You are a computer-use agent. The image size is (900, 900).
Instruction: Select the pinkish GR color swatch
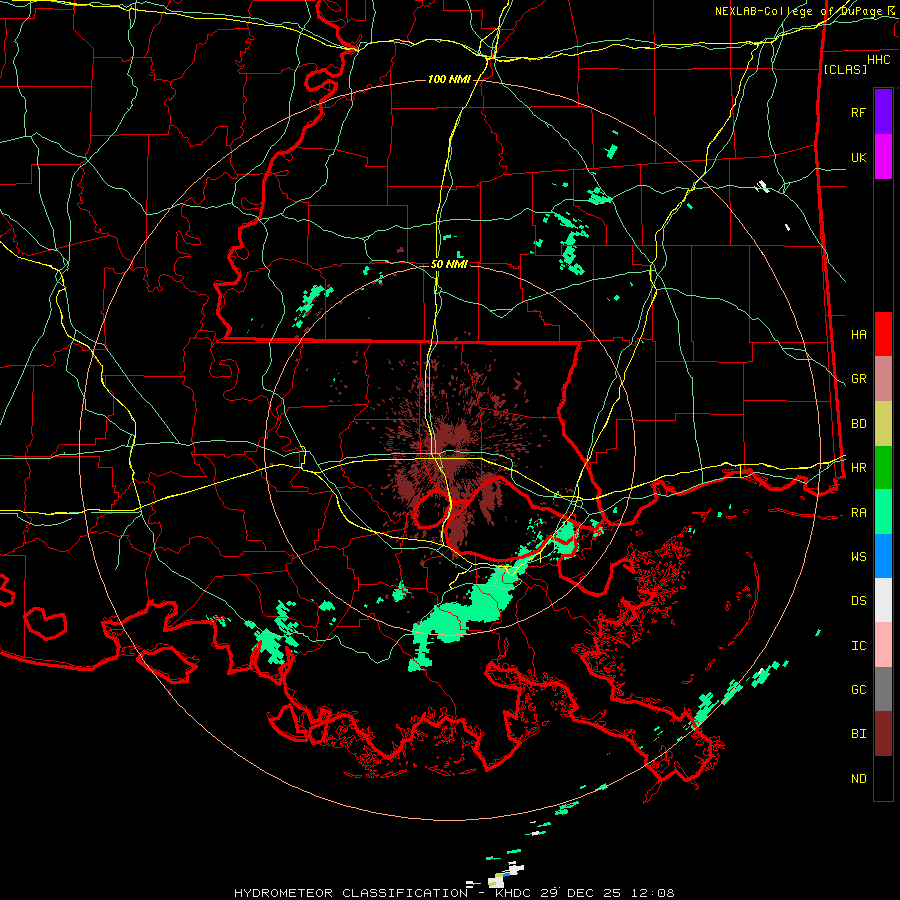coord(883,379)
